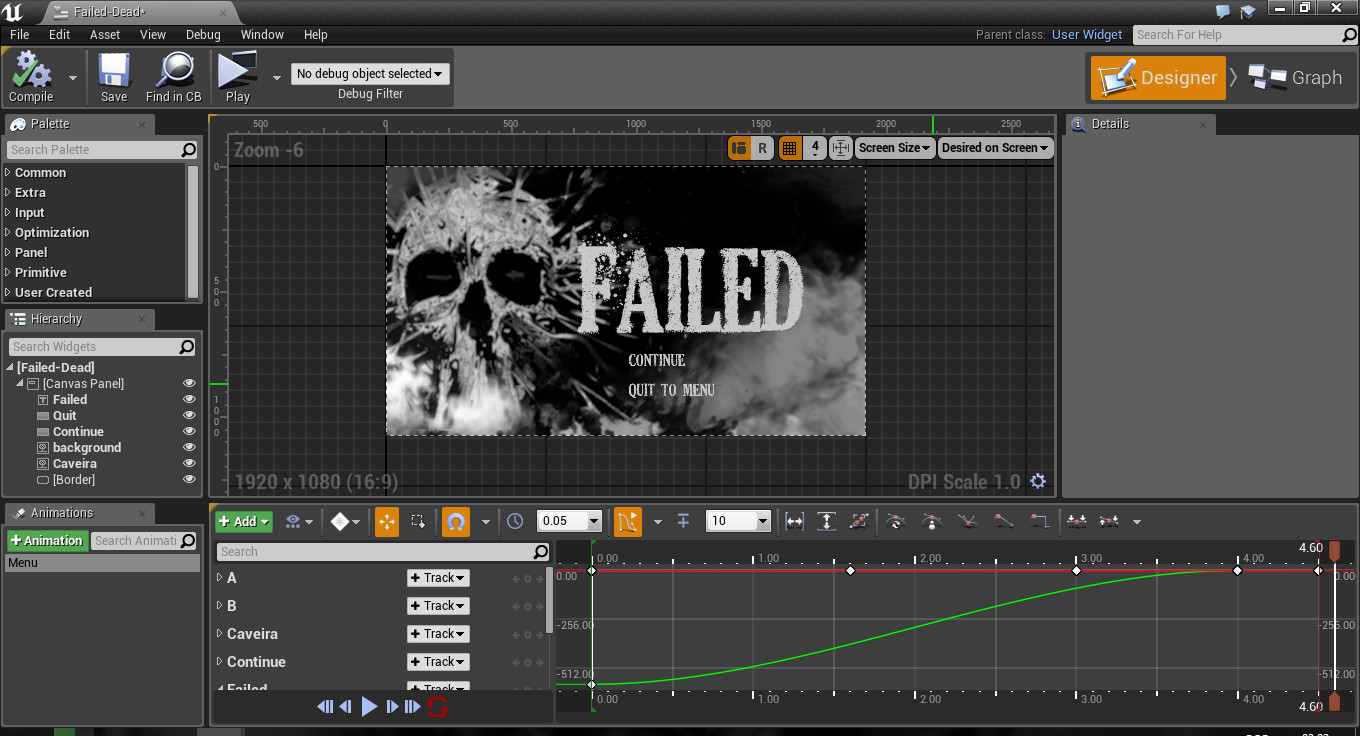1360x736 pixels.
Task: Select the curve interpolation toggle in animation toolbar
Action: 628,521
